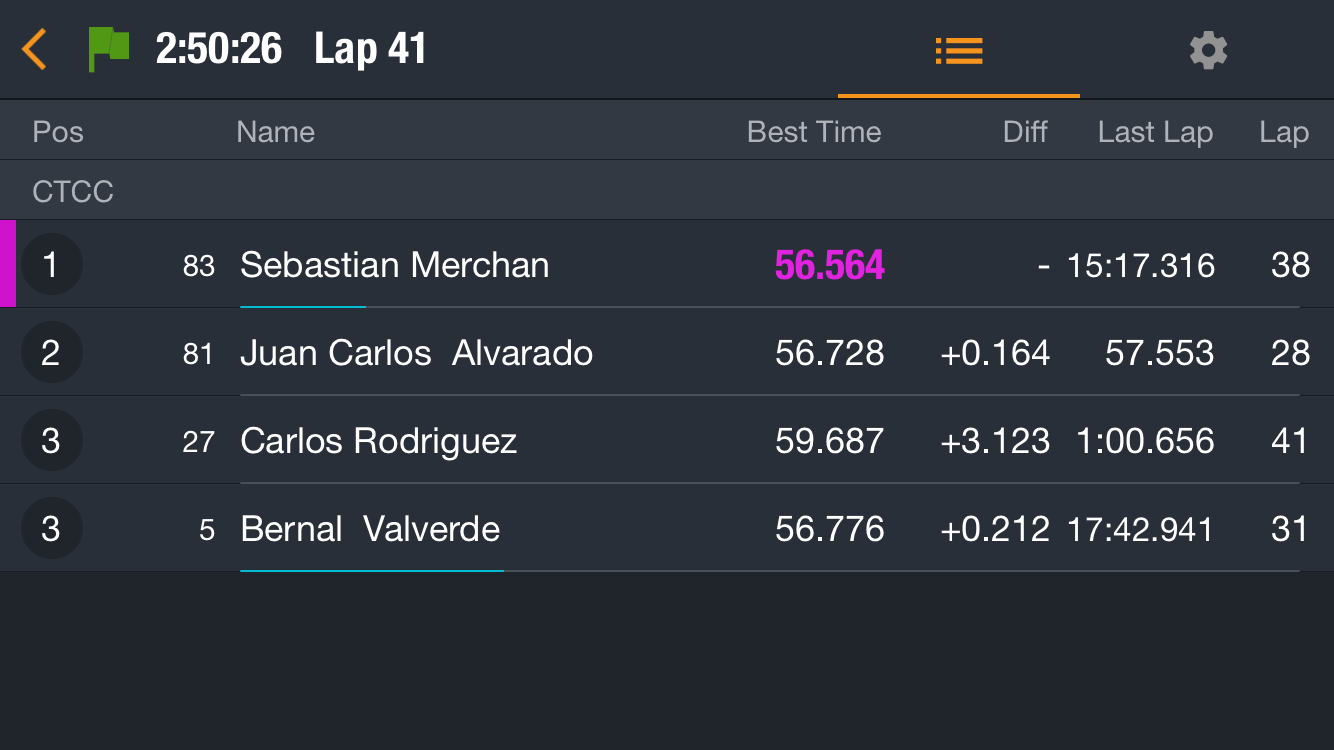Tap position badge beside Carlos Rodriguez
The image size is (1334, 750).
tap(51, 441)
